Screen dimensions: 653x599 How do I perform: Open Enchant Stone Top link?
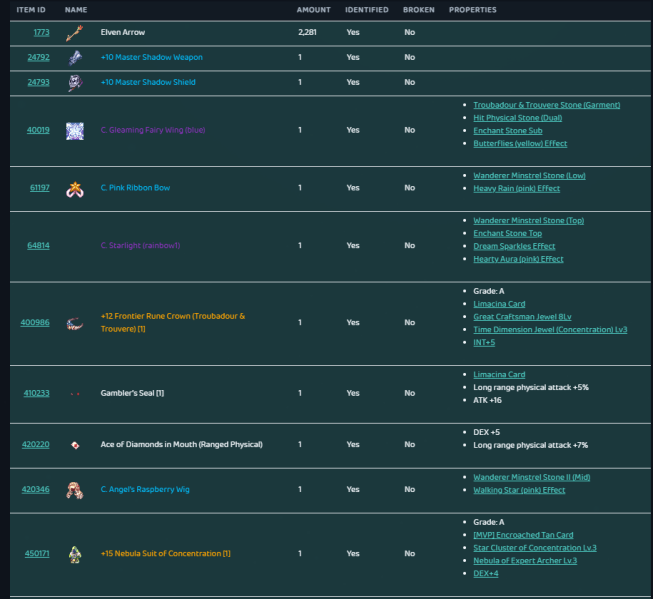[508, 234]
